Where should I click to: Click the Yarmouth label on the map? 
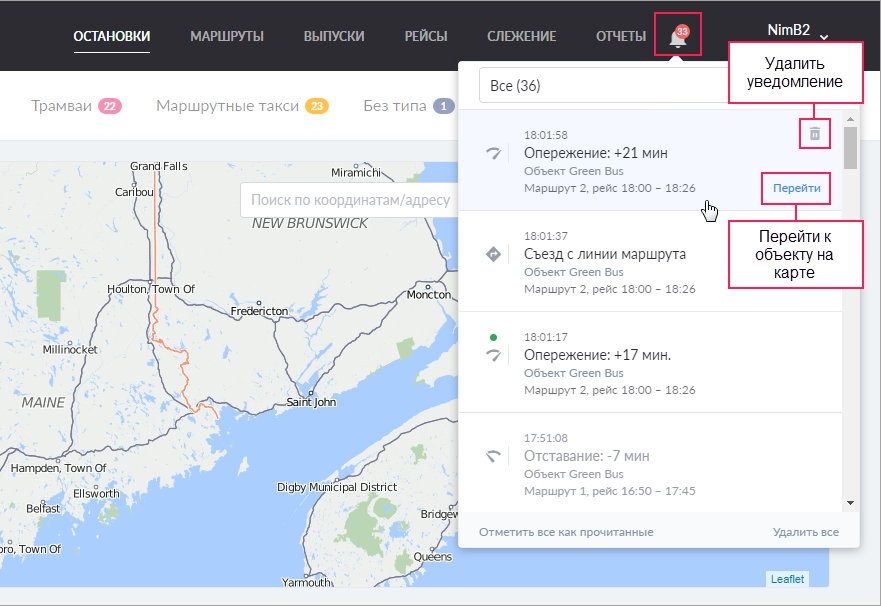(306, 582)
